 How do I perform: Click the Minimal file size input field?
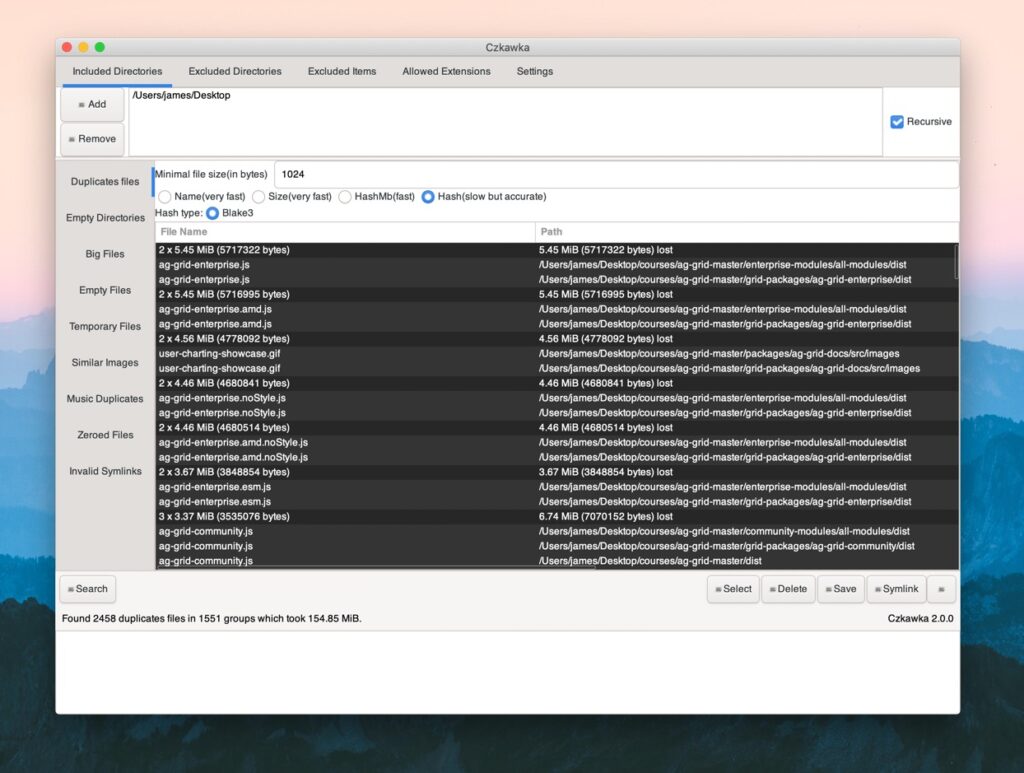point(615,174)
